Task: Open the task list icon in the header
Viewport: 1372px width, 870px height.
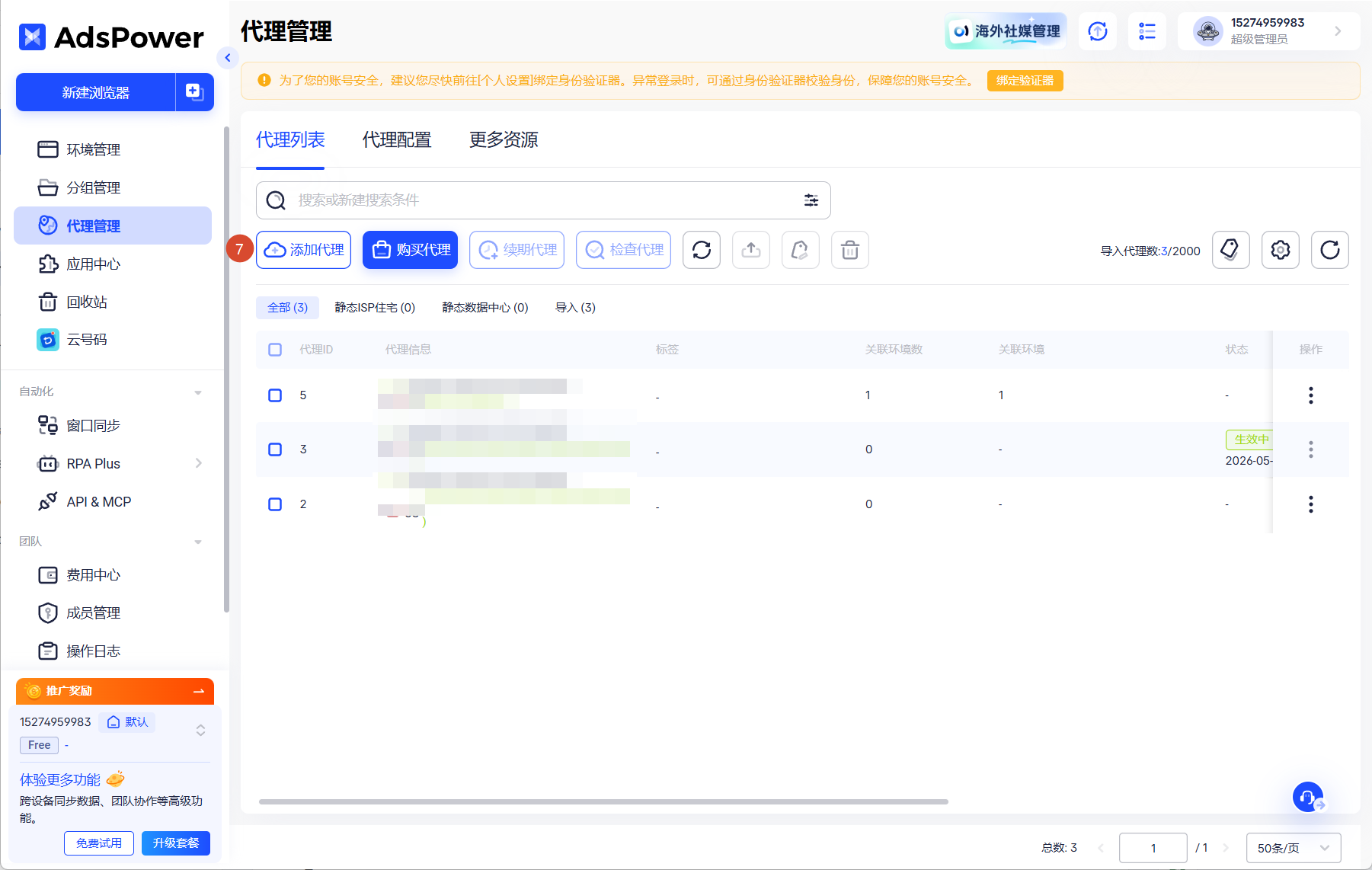Action: [1147, 31]
